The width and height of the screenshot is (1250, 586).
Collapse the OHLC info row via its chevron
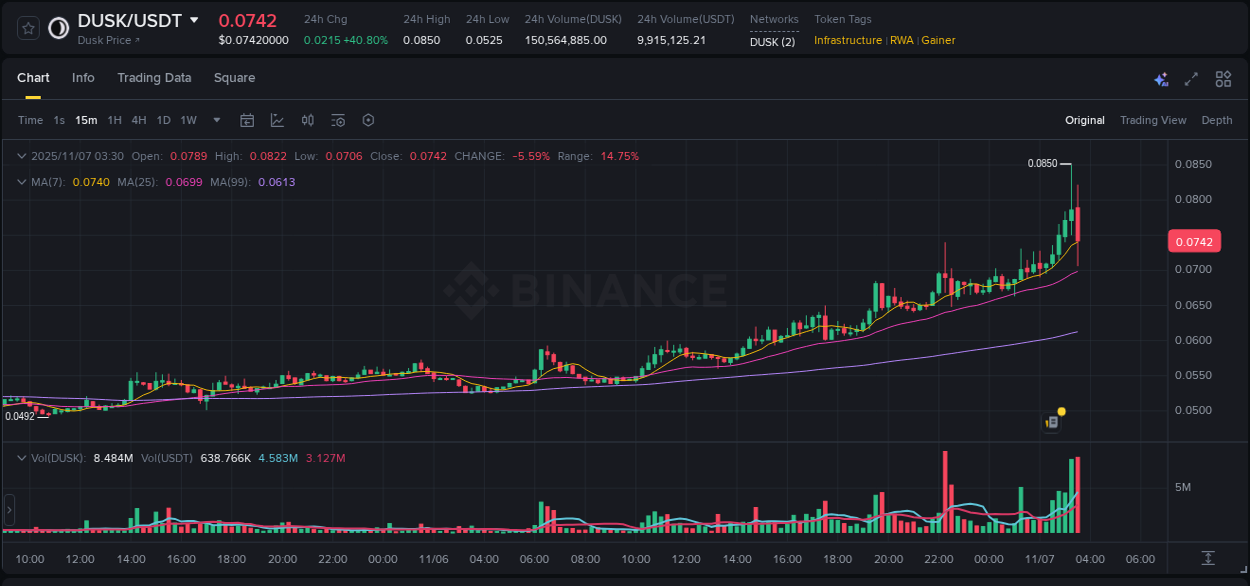20,156
